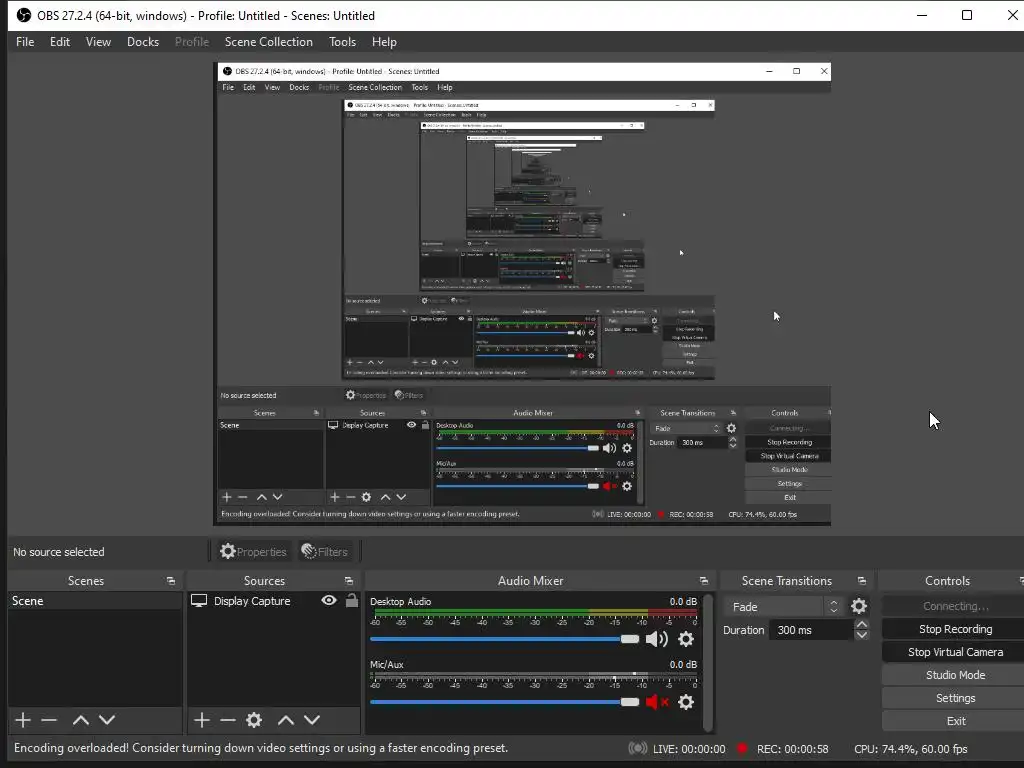Click the 'Encoding overloaded!' status message
Image resolution: width=1024 pixels, height=768 pixels.
[261, 748]
